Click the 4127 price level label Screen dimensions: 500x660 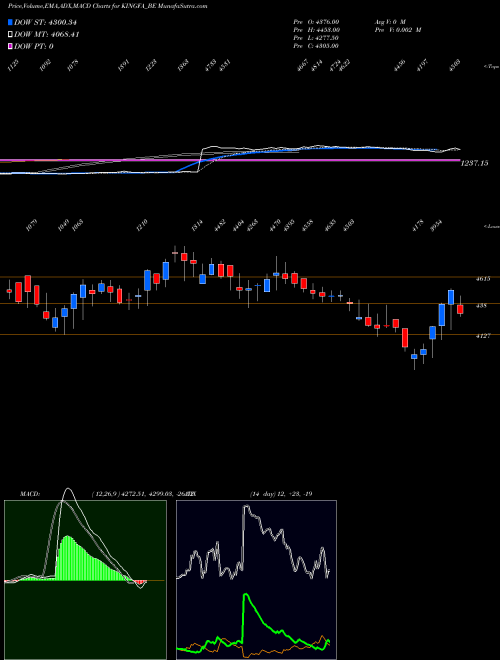(x=482, y=336)
